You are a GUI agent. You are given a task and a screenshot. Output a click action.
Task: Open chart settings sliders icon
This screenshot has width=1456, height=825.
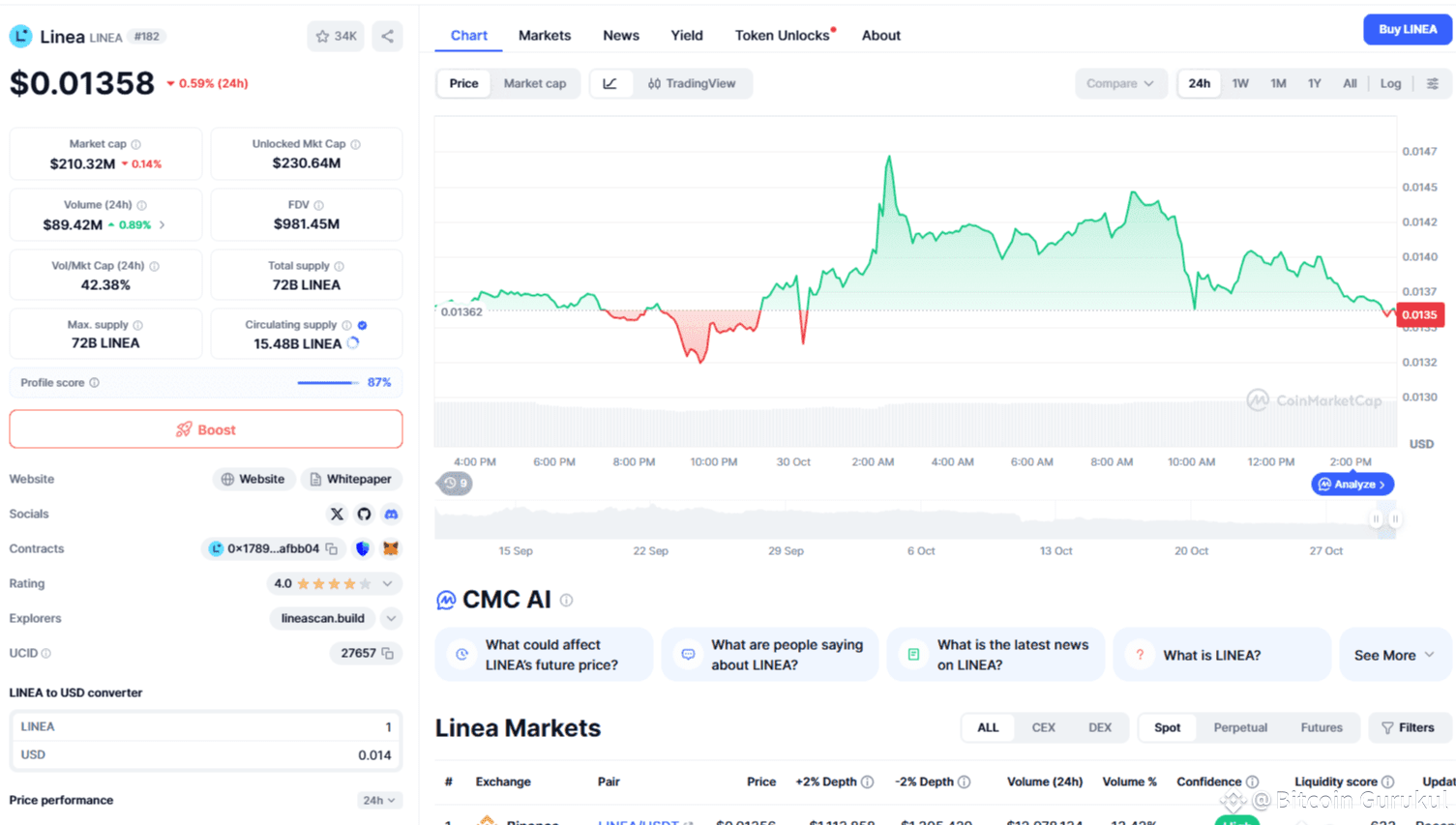tap(1433, 84)
